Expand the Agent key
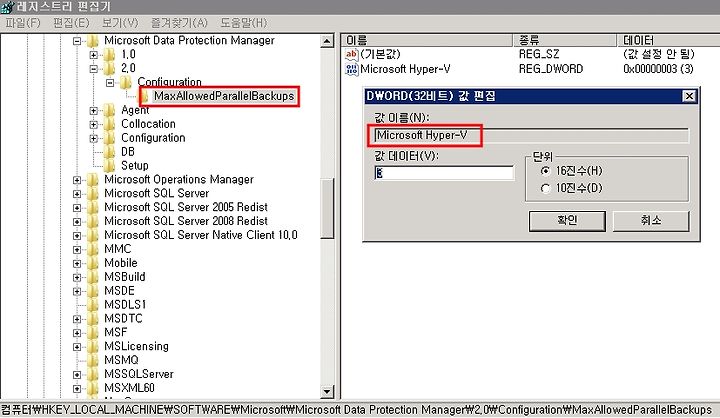720x418 pixels. pyautogui.click(x=94, y=111)
